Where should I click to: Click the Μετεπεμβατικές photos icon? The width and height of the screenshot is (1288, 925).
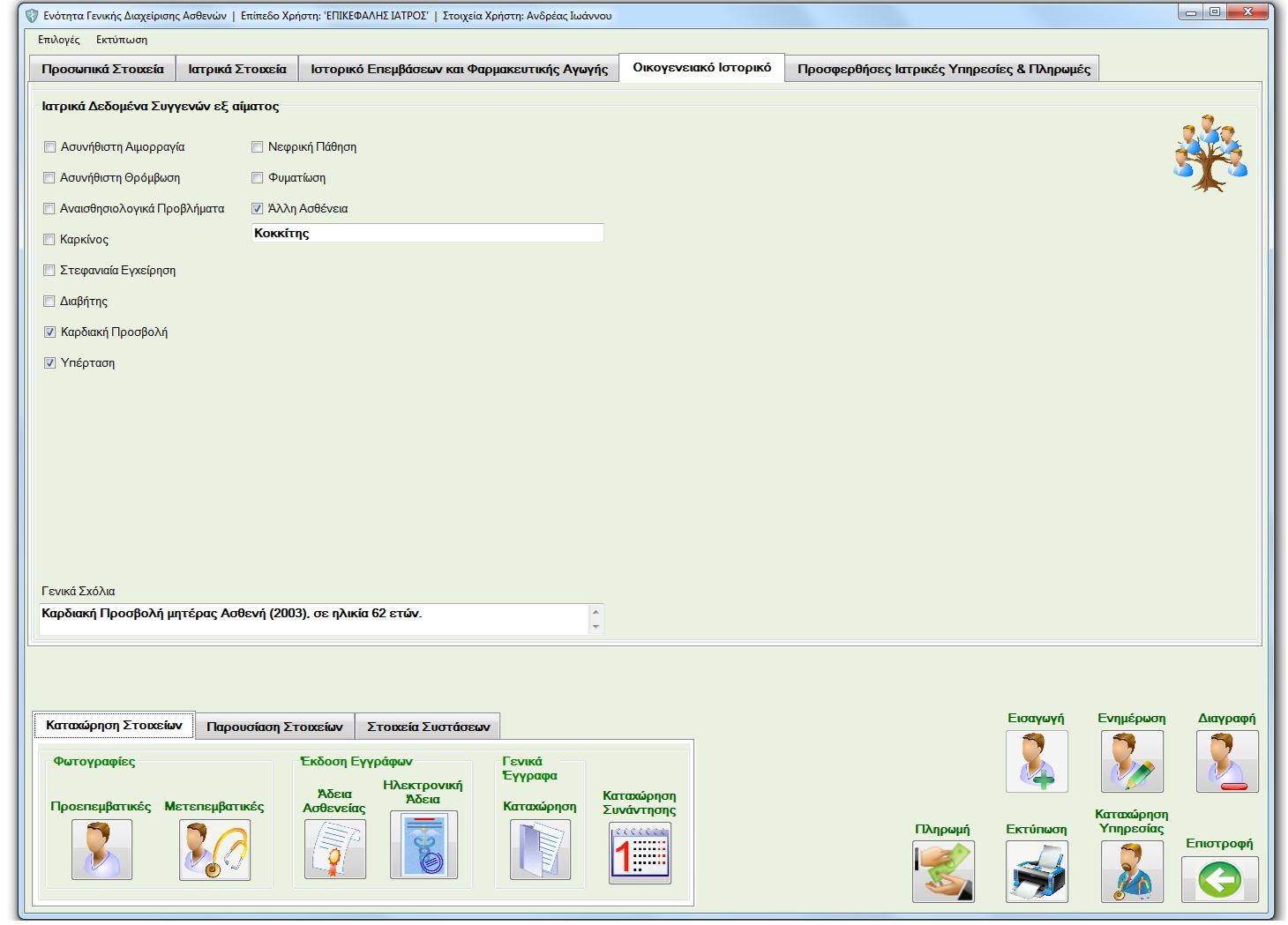tap(214, 849)
